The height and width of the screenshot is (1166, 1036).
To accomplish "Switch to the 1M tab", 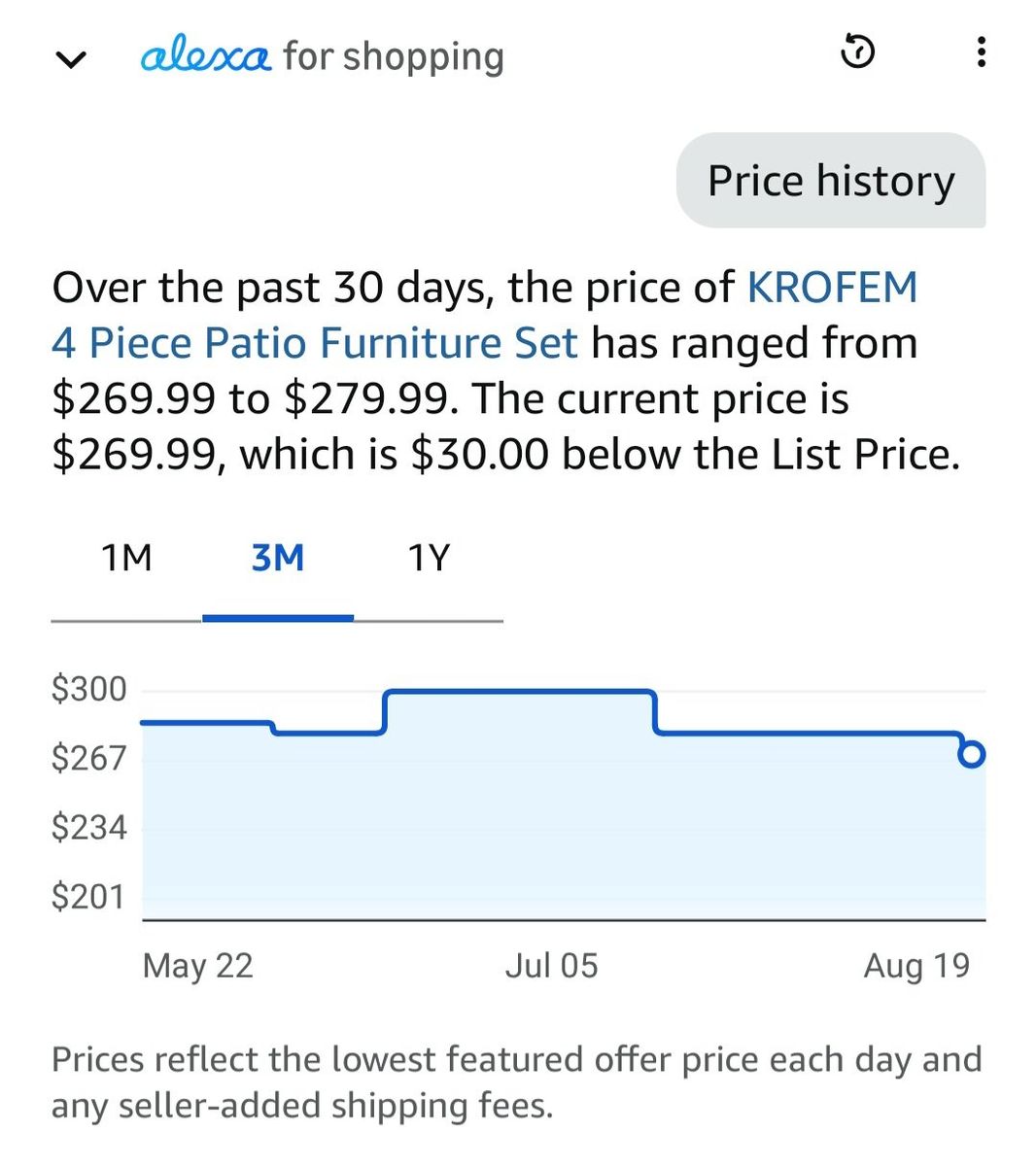I will tap(126, 559).
